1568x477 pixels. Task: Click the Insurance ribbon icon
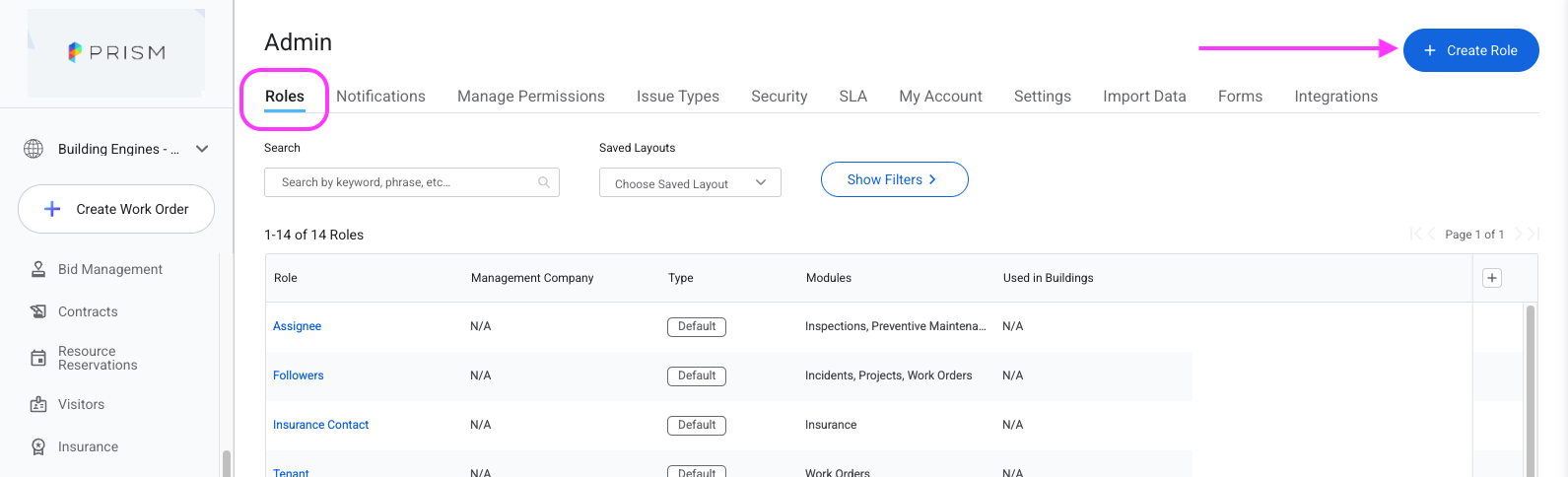point(38,446)
